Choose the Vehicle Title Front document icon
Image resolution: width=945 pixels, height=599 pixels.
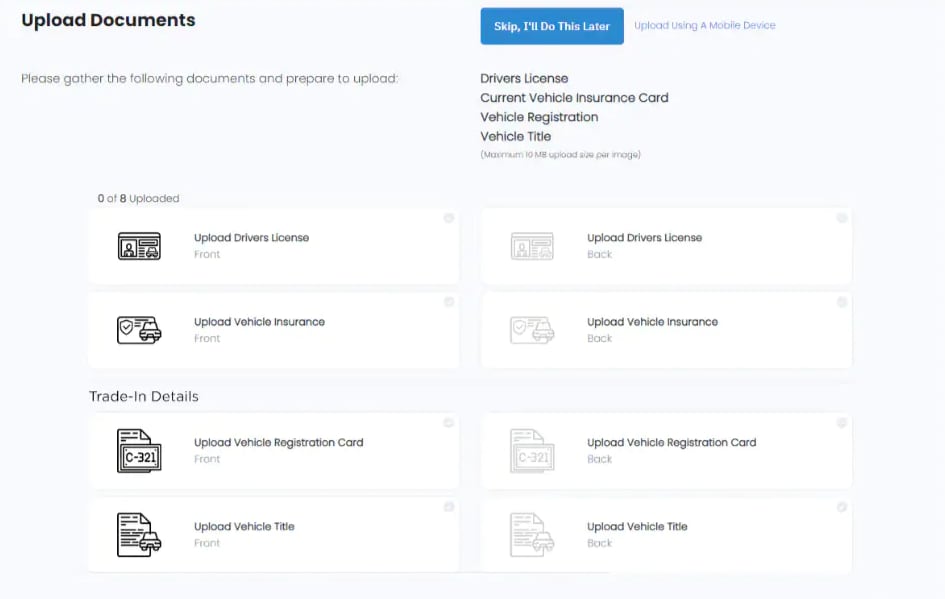coord(139,535)
